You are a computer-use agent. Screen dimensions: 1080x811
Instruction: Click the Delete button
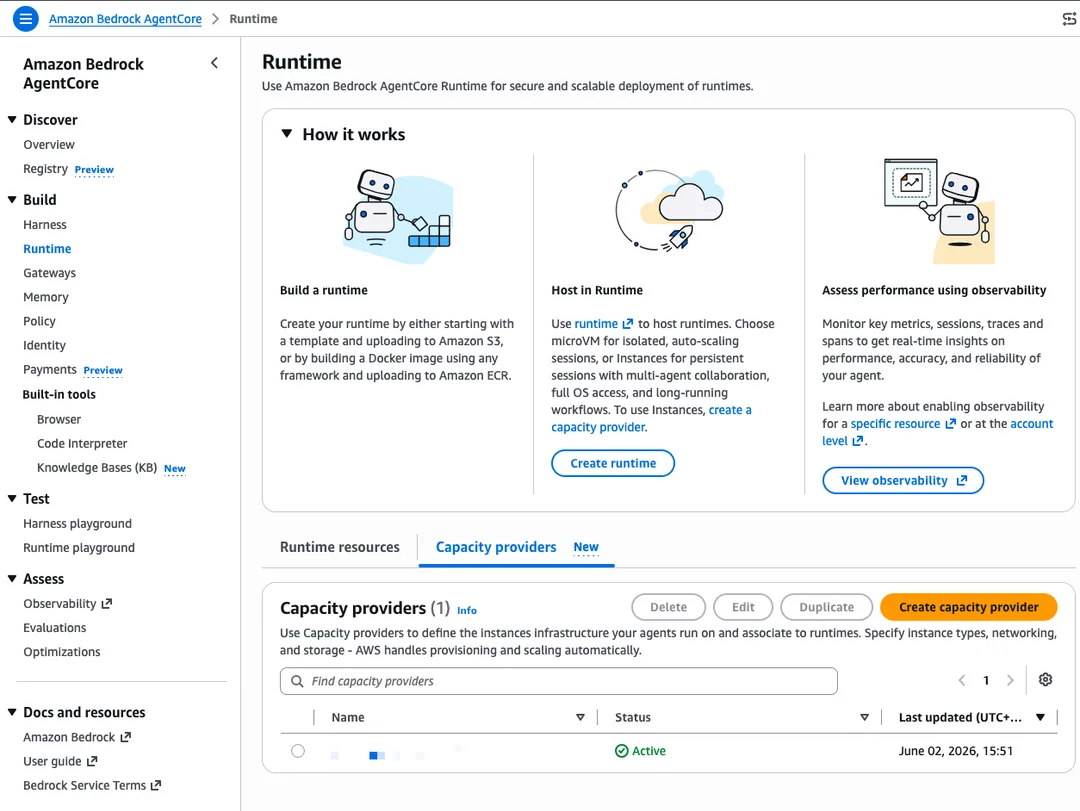point(668,607)
